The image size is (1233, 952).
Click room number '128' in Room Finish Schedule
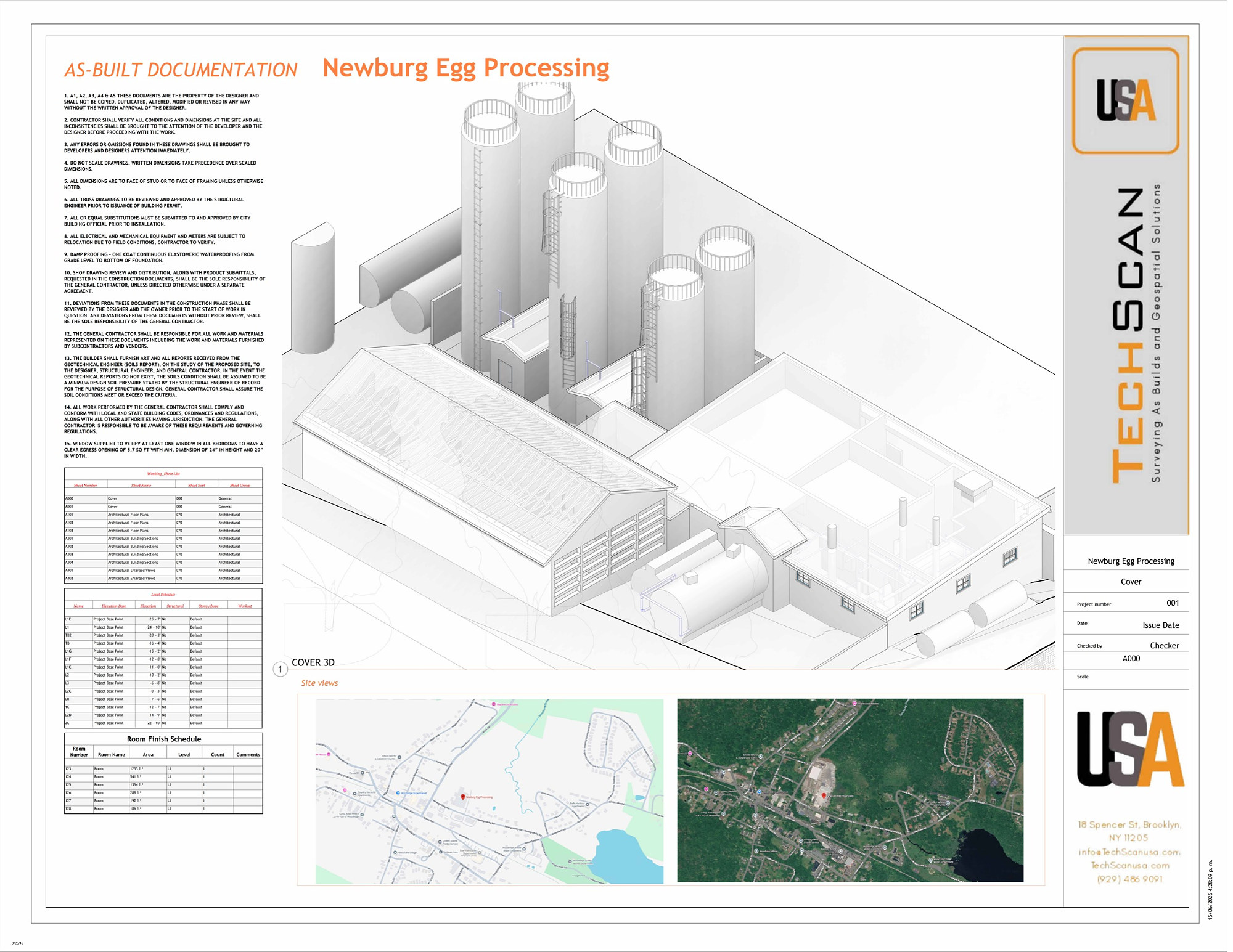[x=68, y=809]
